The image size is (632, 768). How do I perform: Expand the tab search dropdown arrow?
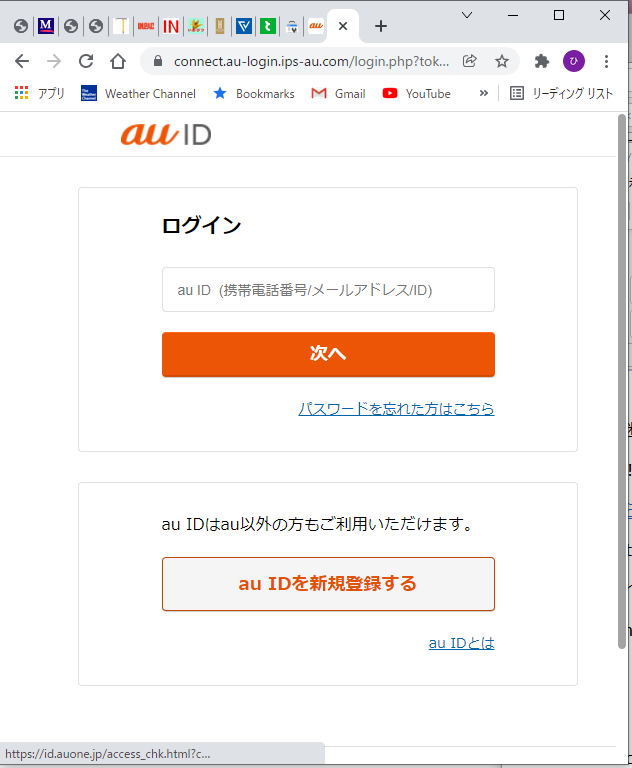467,15
